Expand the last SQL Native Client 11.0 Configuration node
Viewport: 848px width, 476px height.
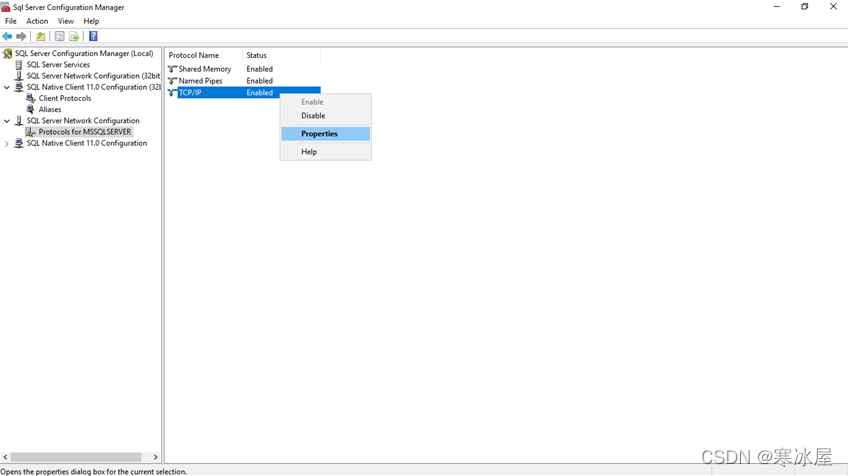tap(7, 143)
